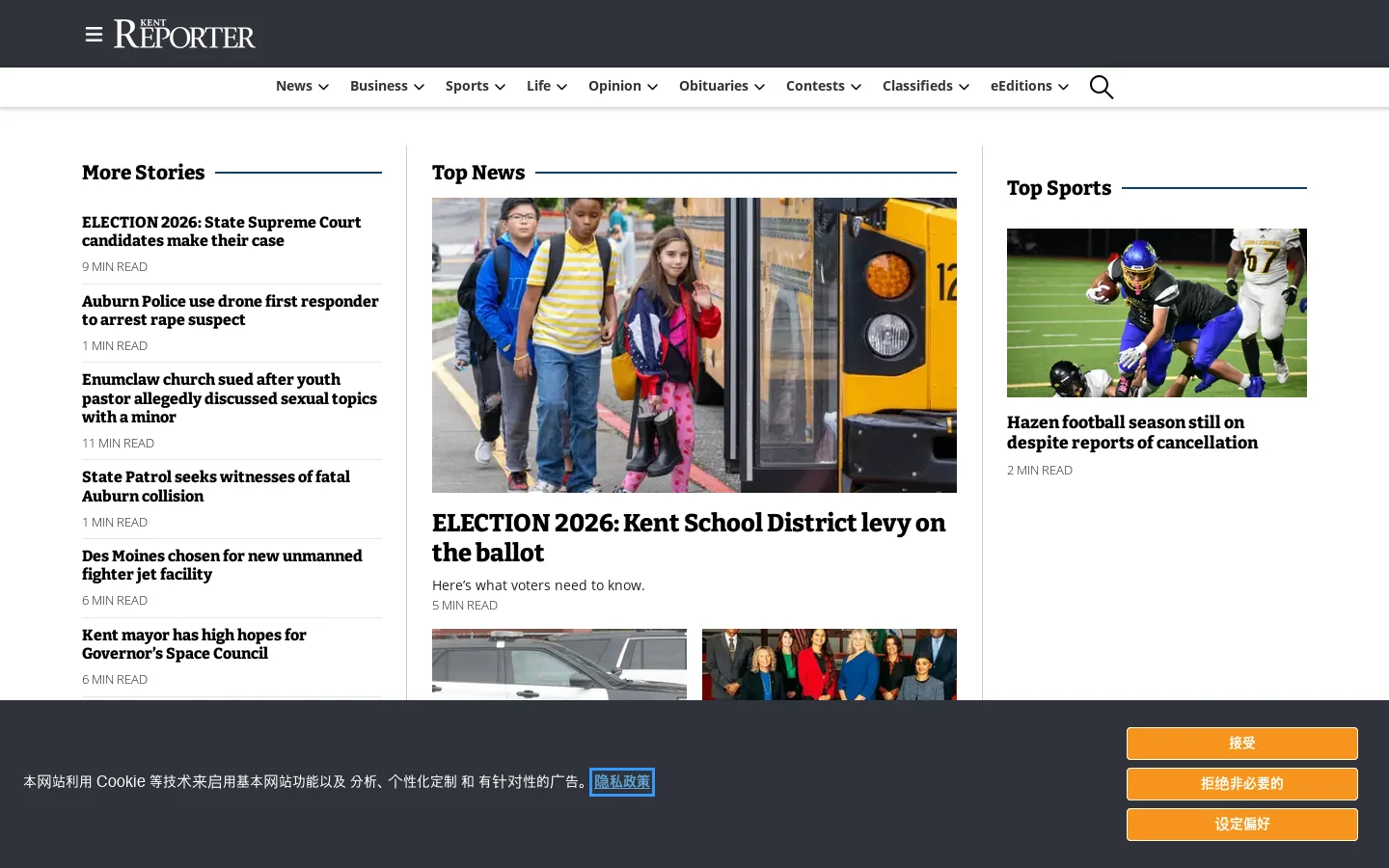Open the Business menu item
Screen dimensions: 1389x868
click(379, 86)
